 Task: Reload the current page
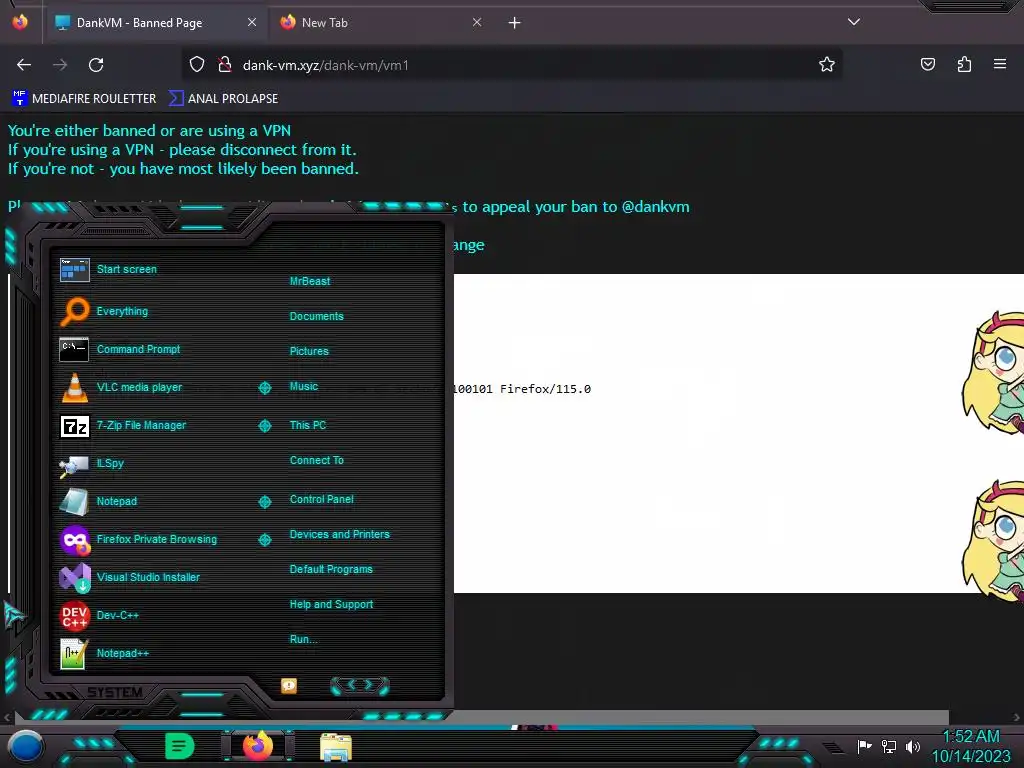pos(96,65)
